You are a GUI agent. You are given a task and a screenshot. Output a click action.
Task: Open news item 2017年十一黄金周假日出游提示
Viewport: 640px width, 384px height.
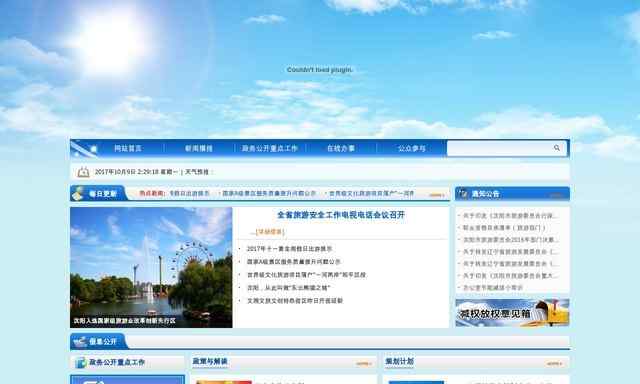pyautogui.click(x=289, y=249)
